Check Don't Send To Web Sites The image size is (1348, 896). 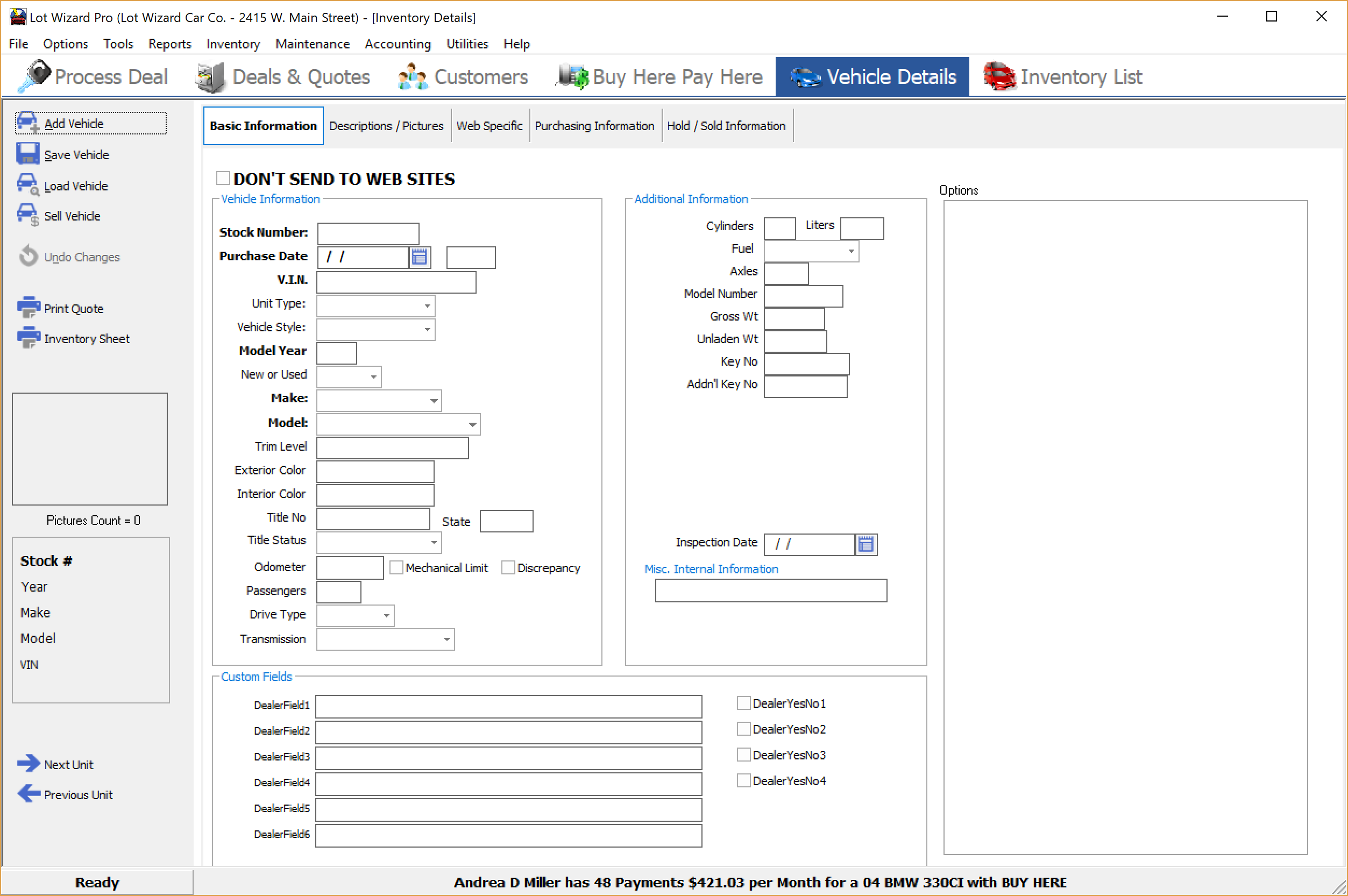tap(223, 179)
